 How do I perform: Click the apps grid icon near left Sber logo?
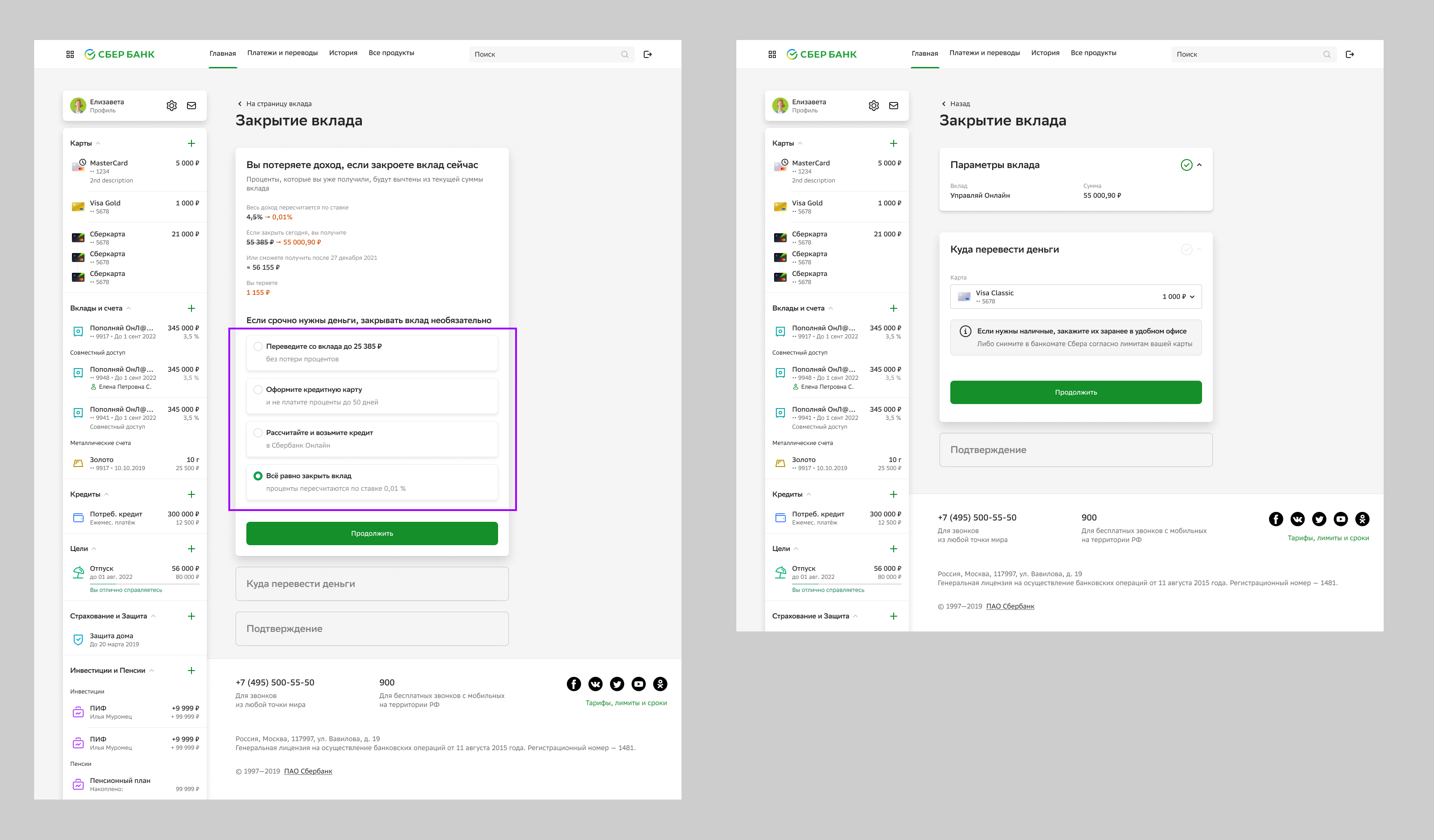tap(70, 55)
